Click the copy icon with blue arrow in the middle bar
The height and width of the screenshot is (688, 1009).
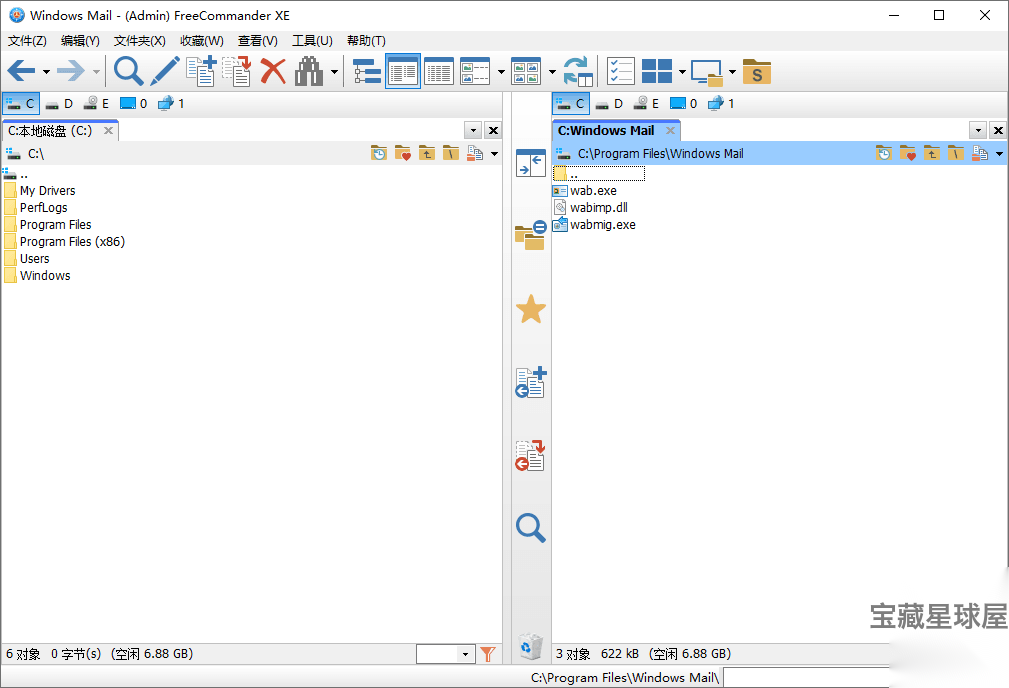(531, 382)
